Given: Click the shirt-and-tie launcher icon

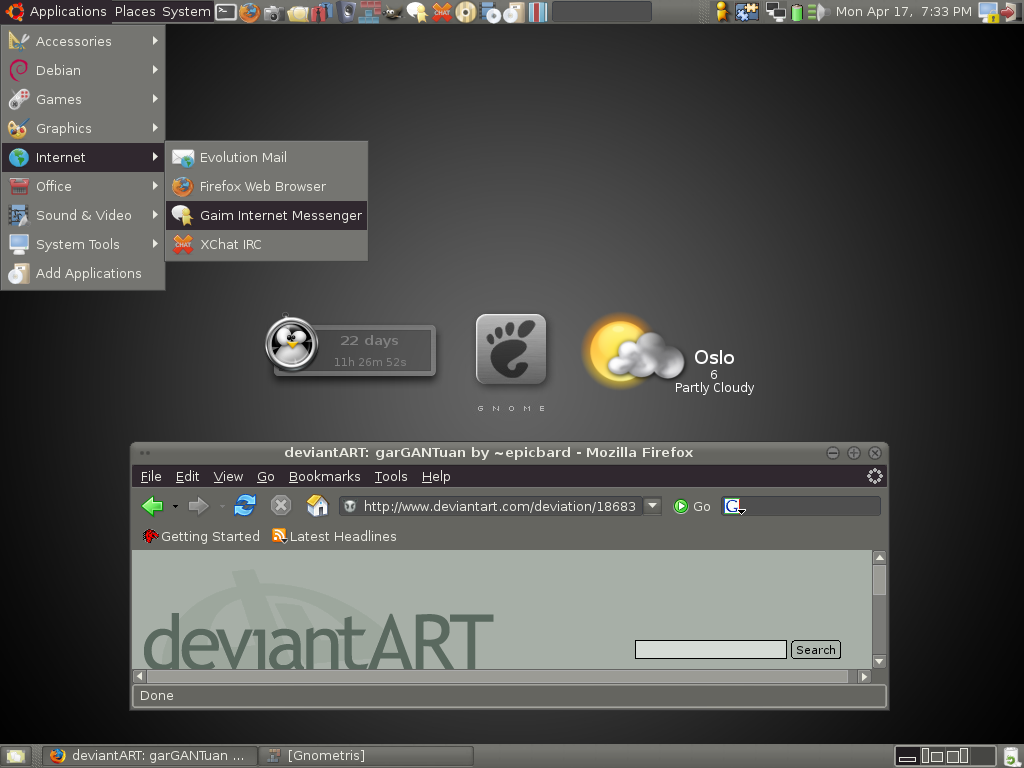Looking at the screenshot, I should 321,12.
